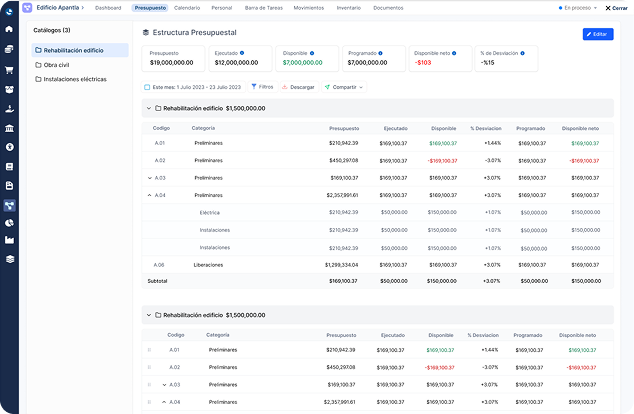The image size is (634, 414).
Task: Click the Descargar button
Action: [x=298, y=87]
